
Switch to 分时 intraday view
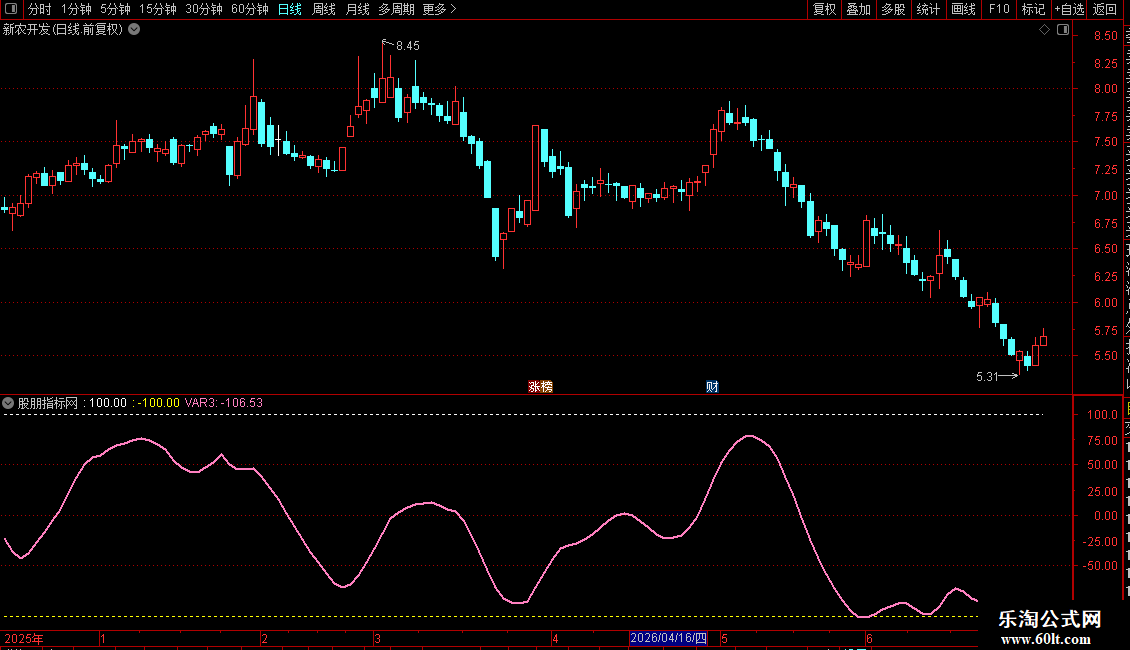coord(40,9)
